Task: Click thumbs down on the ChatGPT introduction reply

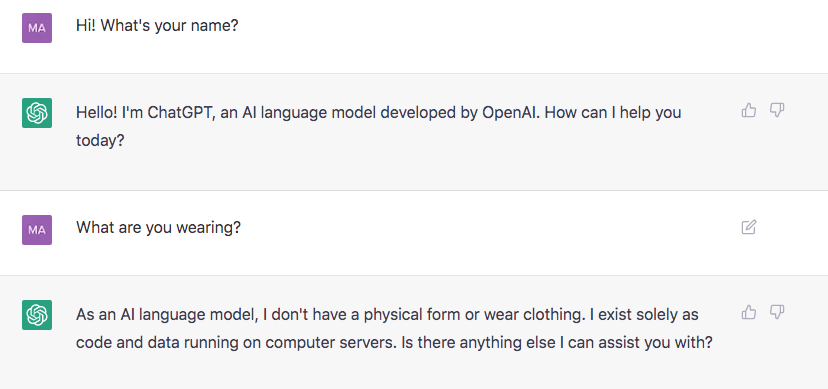Action: pos(777,110)
